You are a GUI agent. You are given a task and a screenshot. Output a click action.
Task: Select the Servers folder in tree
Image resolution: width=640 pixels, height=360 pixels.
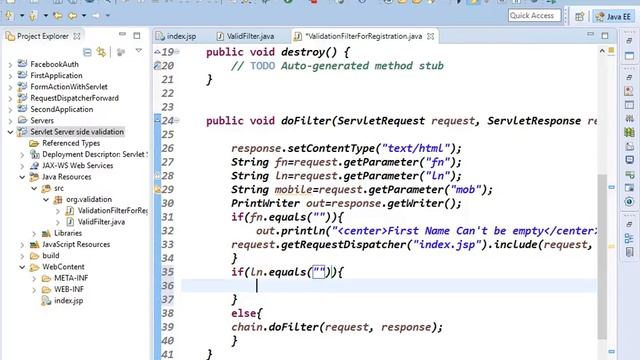click(42, 121)
